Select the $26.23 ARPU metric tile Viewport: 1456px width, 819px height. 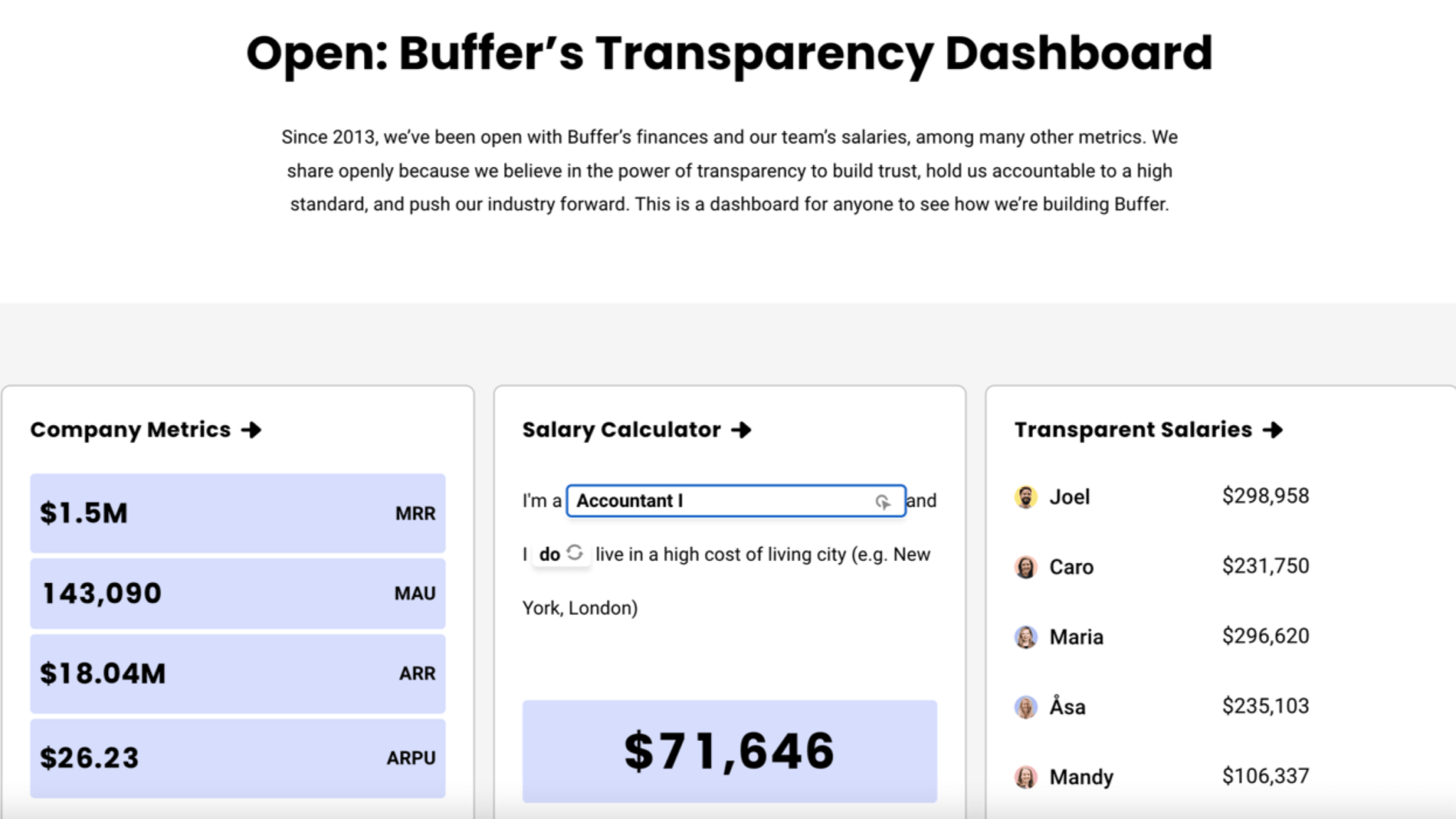[237, 758]
